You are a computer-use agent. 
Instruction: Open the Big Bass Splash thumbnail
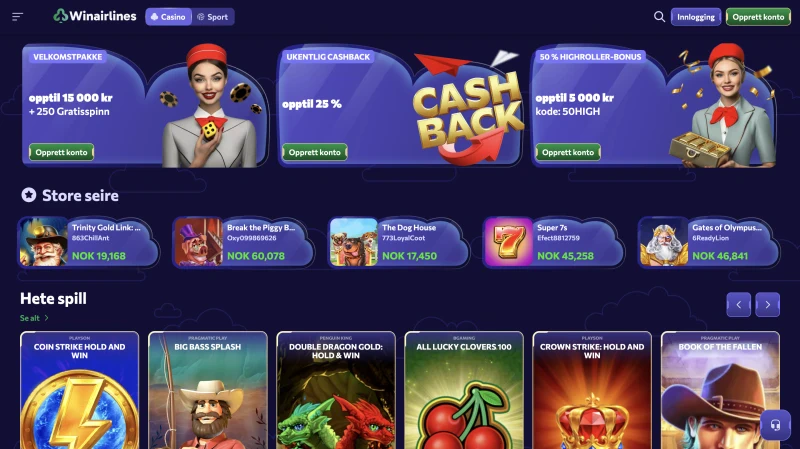(208, 390)
